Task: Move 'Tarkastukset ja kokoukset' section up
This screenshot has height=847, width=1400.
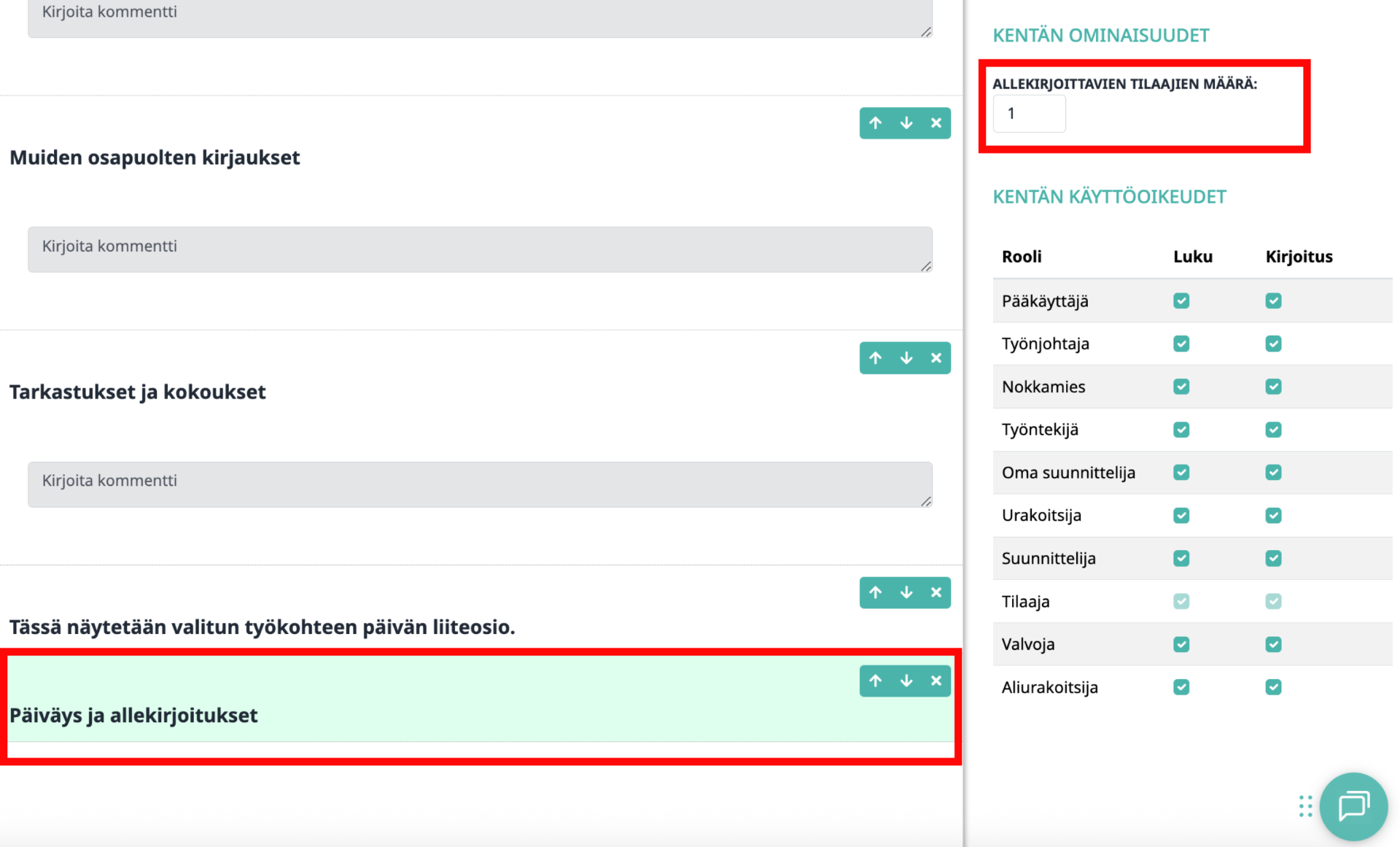Action: (x=875, y=358)
